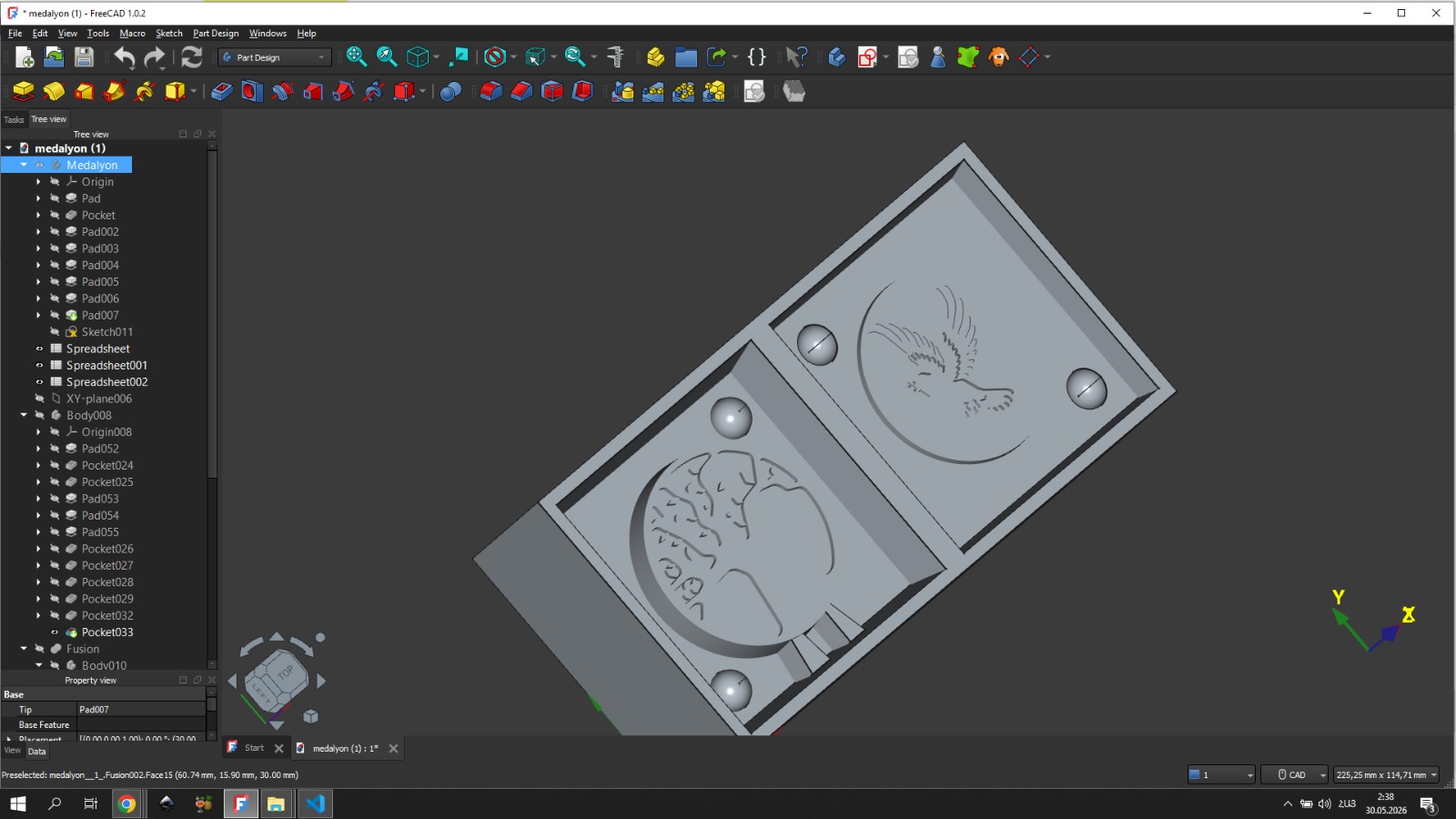The width and height of the screenshot is (1456, 819).
Task: Switch to the View property tab
Action: (x=13, y=751)
